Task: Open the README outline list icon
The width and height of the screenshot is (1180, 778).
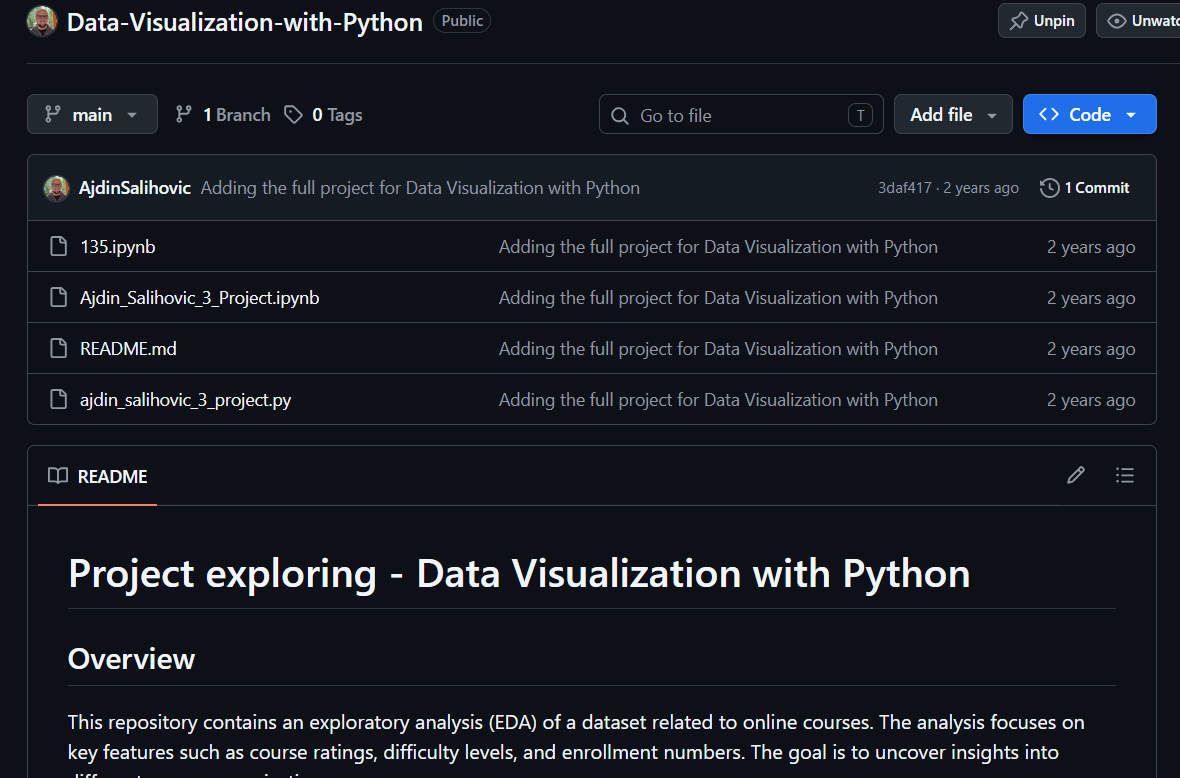Action: point(1124,476)
